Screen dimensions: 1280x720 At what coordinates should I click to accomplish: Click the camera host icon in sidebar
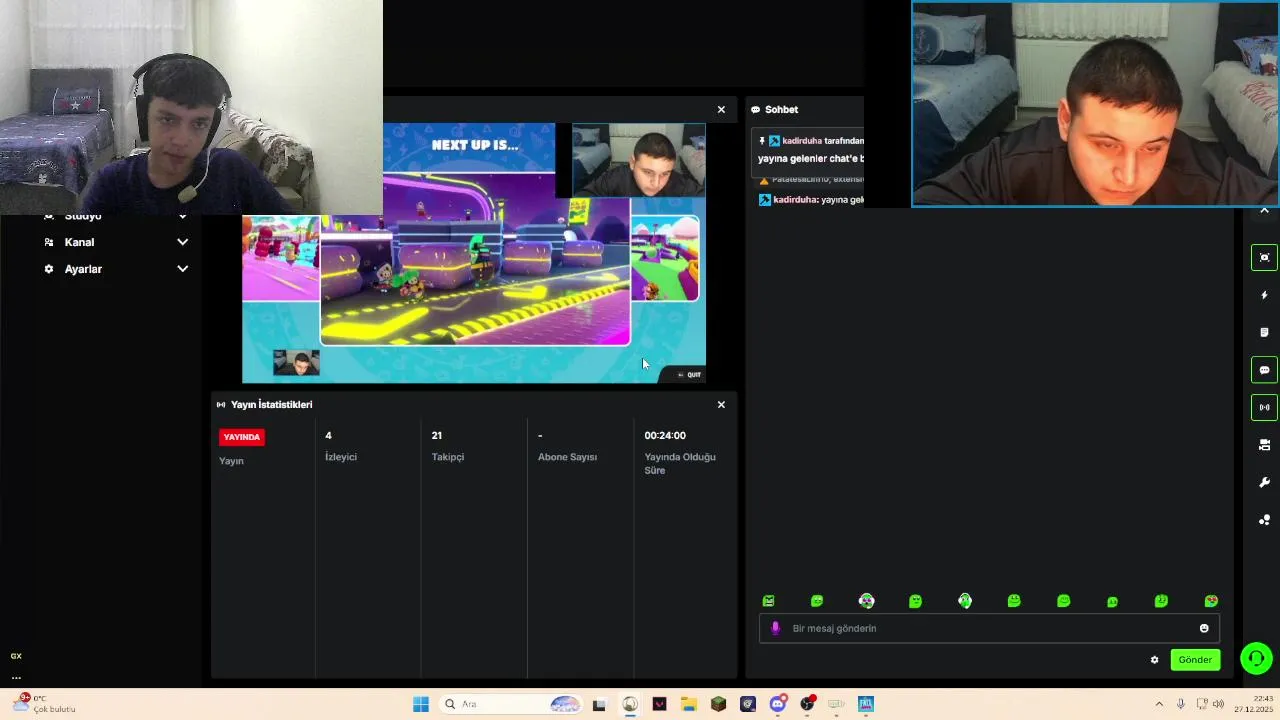pos(1264,445)
